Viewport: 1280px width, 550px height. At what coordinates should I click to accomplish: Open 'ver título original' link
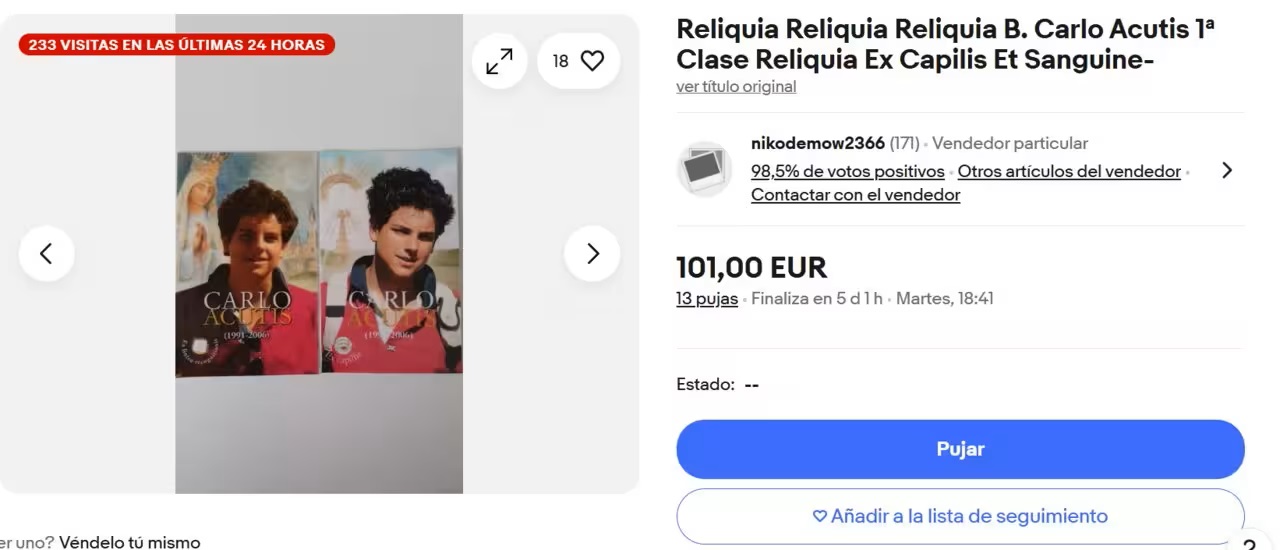pos(736,87)
